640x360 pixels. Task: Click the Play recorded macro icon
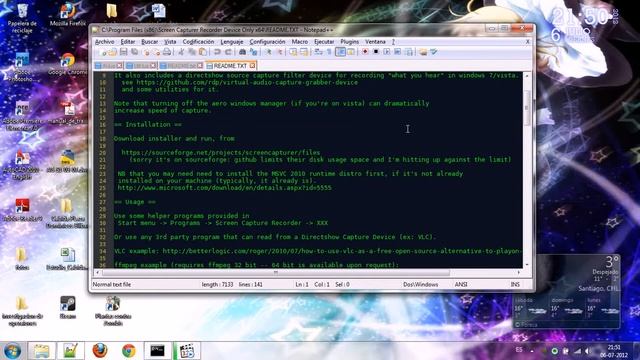click(387, 52)
